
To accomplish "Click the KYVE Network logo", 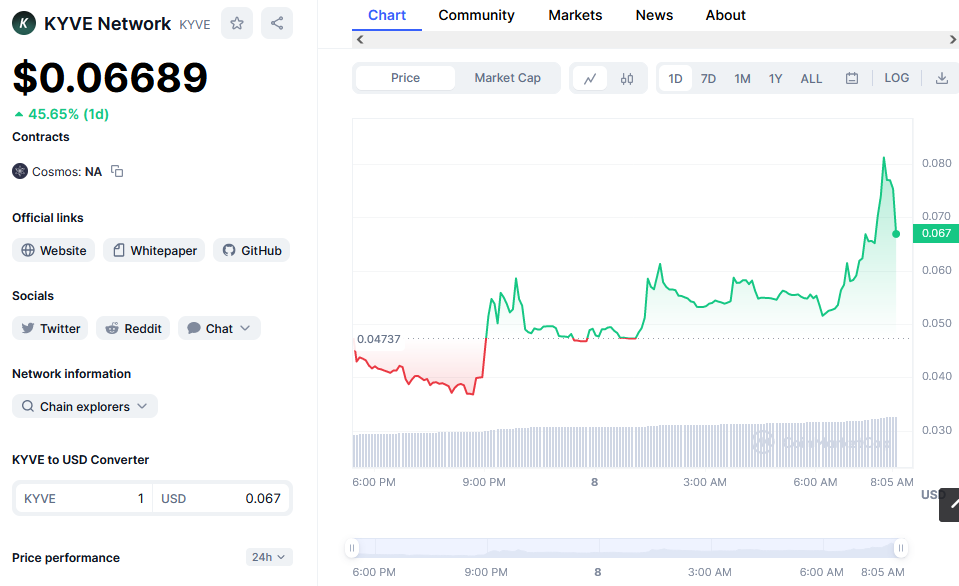I will coord(24,23).
